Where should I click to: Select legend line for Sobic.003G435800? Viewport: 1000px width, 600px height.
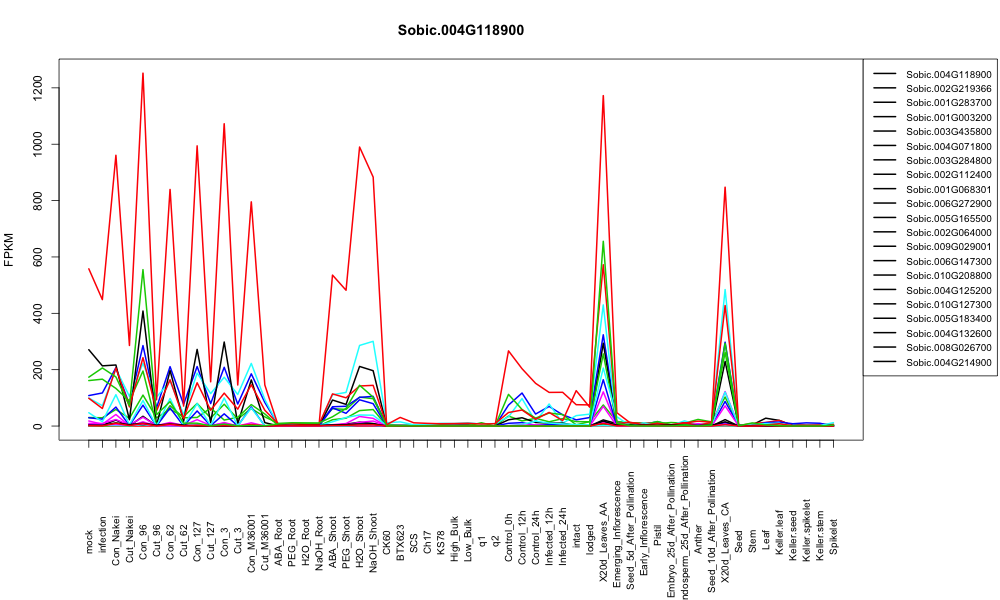click(885, 131)
